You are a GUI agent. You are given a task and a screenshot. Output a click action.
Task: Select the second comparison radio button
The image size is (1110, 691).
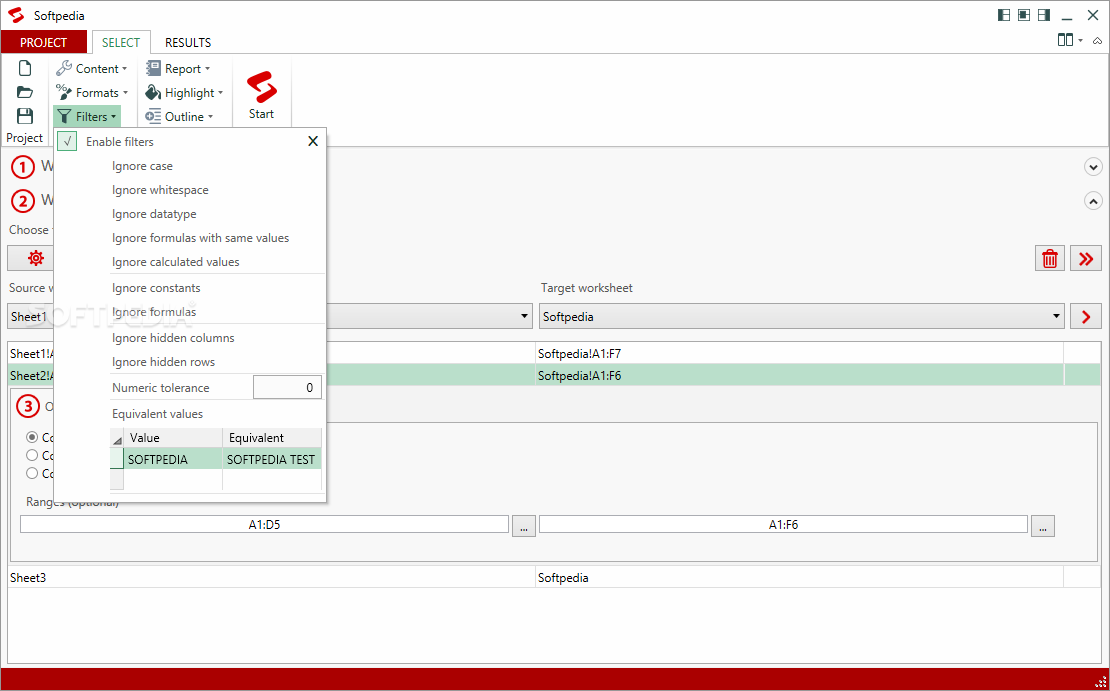pos(32,455)
